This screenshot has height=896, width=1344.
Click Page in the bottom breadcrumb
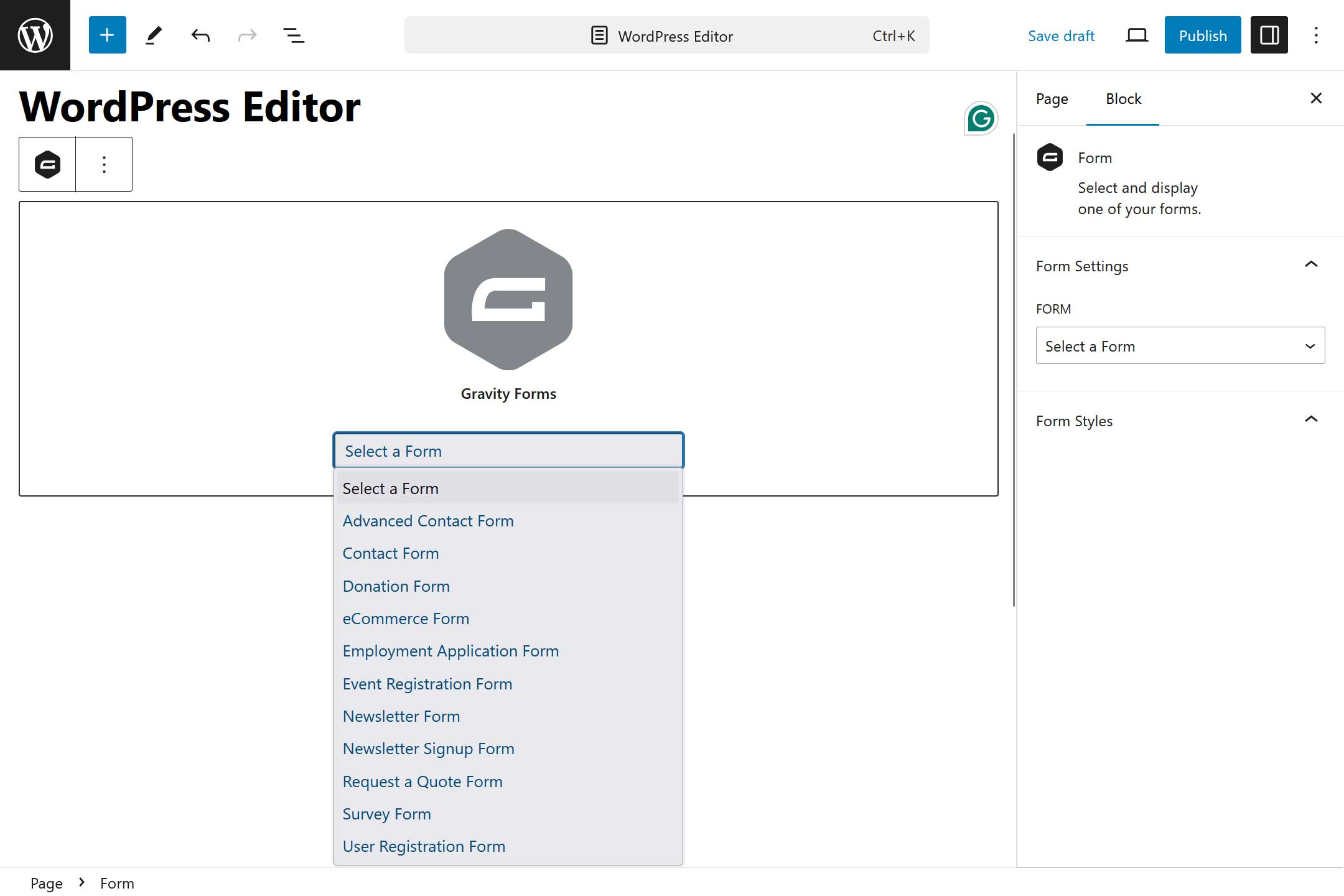click(x=47, y=883)
